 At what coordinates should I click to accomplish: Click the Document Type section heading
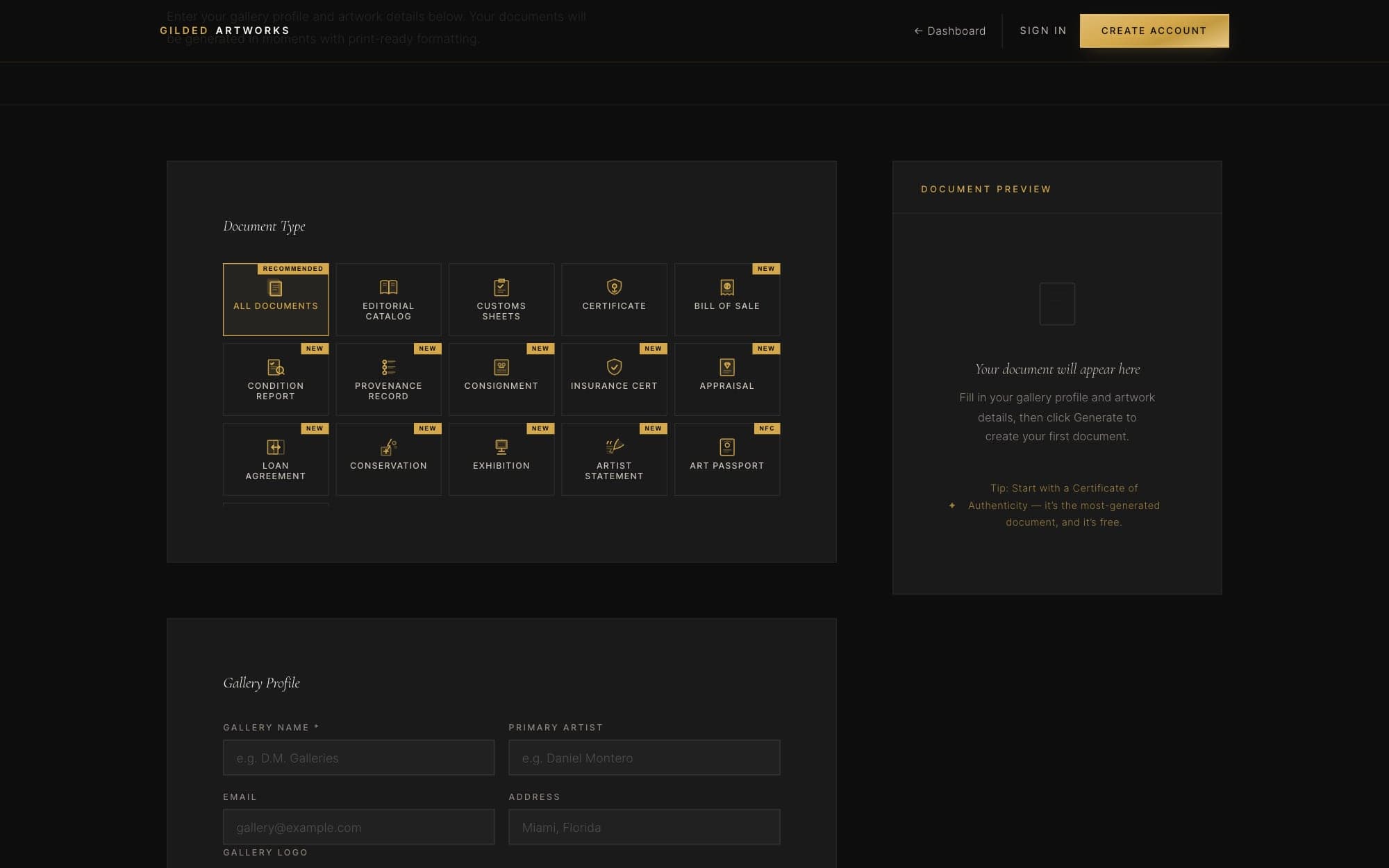pos(264,226)
